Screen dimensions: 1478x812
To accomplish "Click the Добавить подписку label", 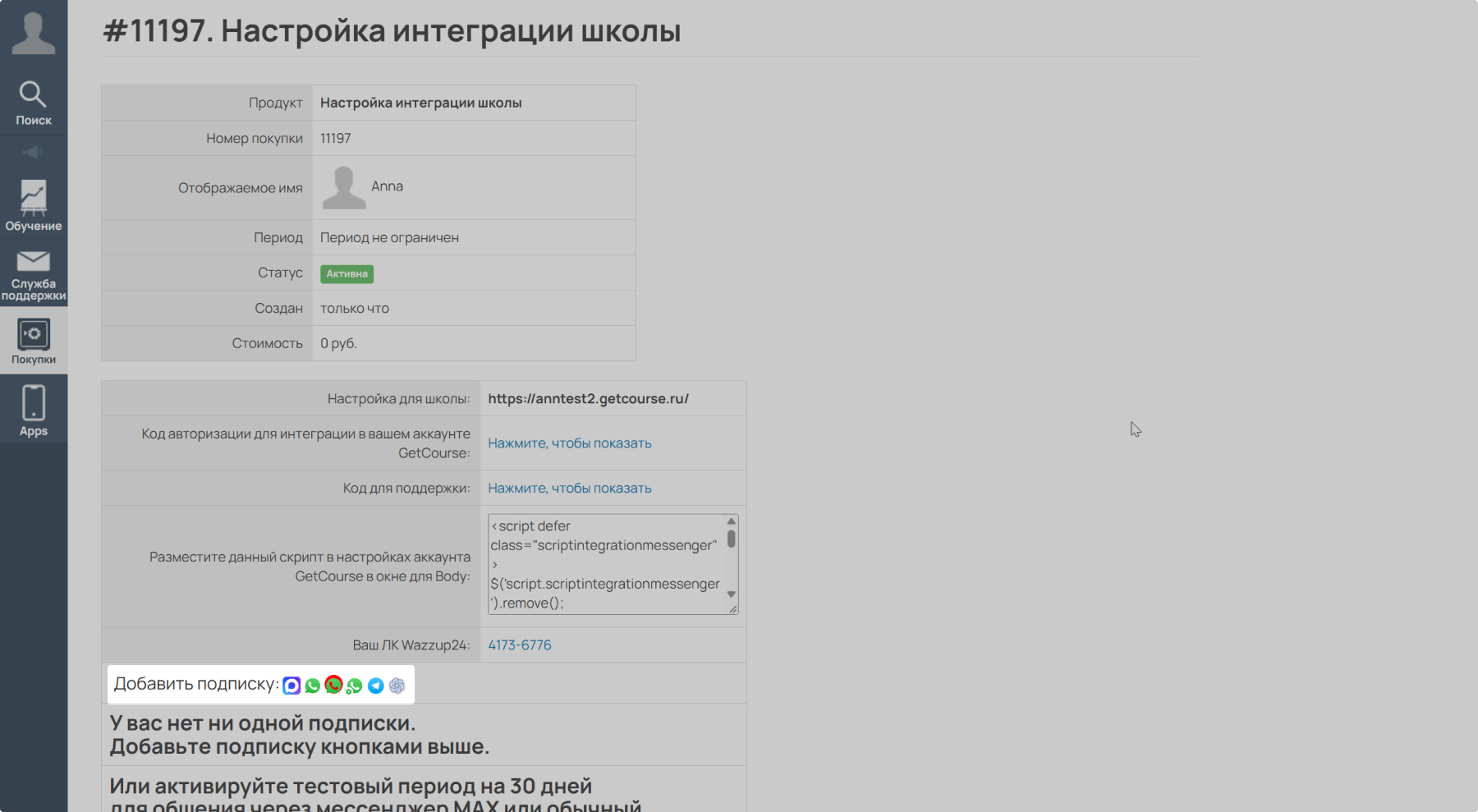I will [x=195, y=684].
